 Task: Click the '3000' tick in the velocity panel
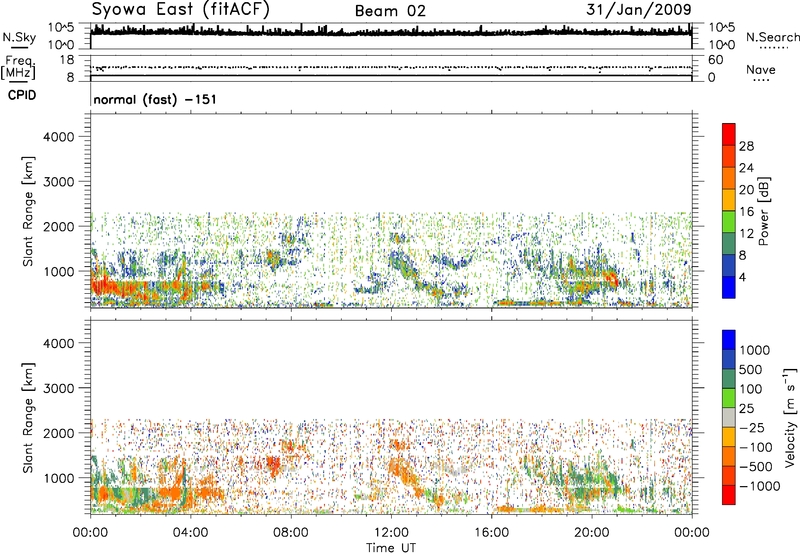tap(59, 388)
